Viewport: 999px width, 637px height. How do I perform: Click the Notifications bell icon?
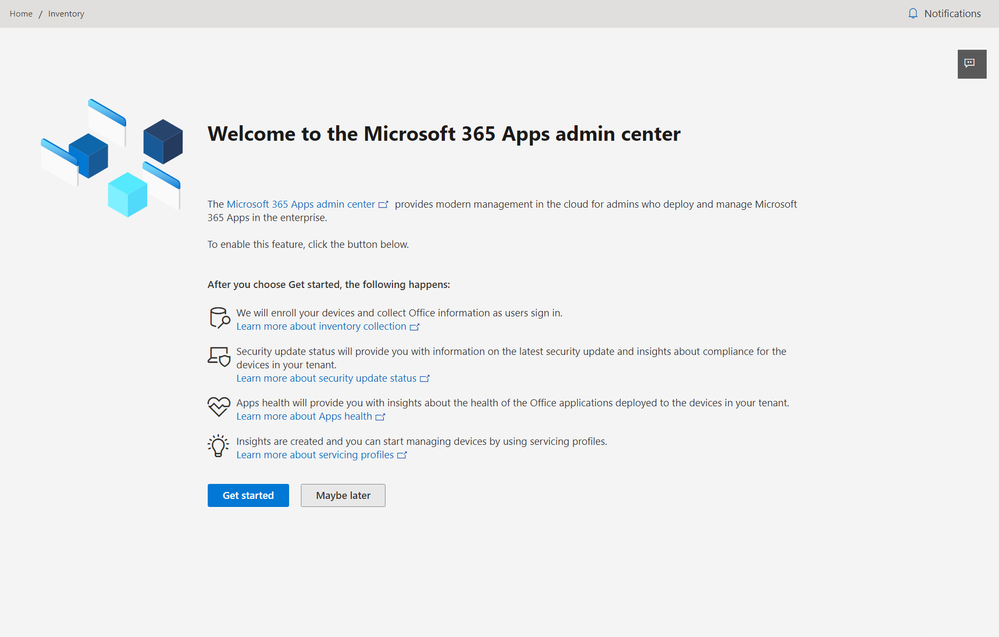click(913, 13)
